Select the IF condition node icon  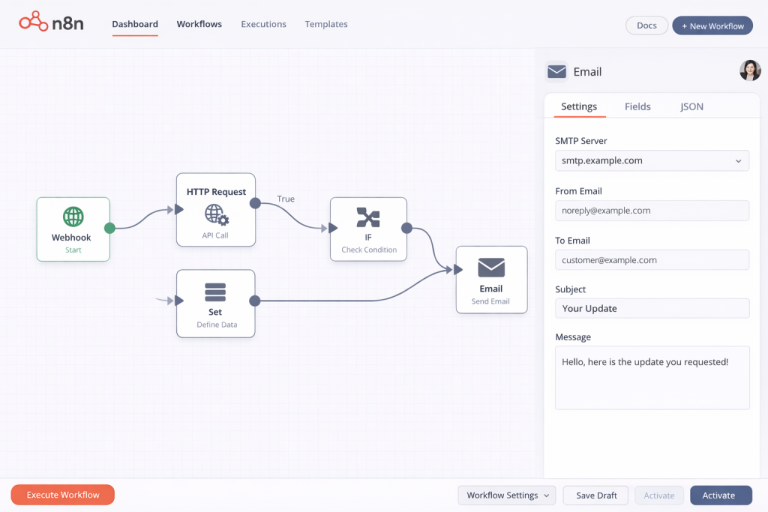(x=368, y=217)
